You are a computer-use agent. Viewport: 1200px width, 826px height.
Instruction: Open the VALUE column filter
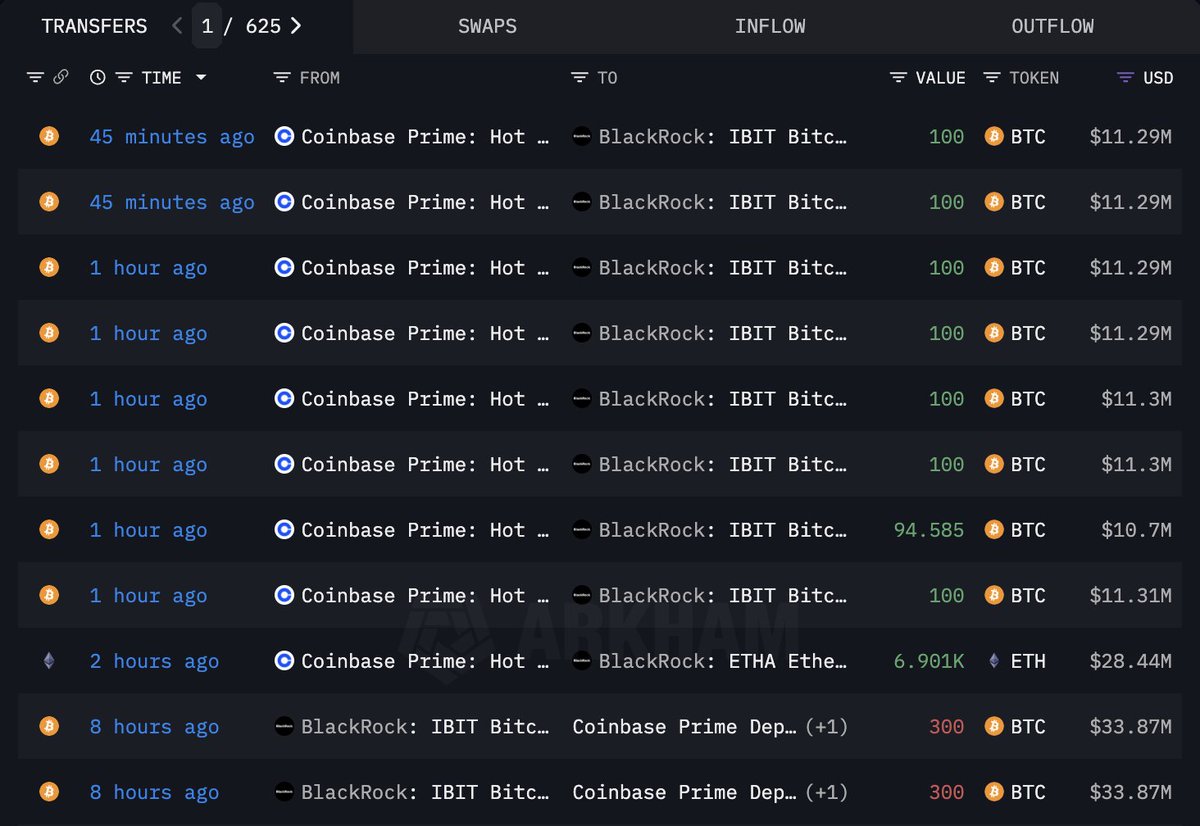[x=898, y=77]
